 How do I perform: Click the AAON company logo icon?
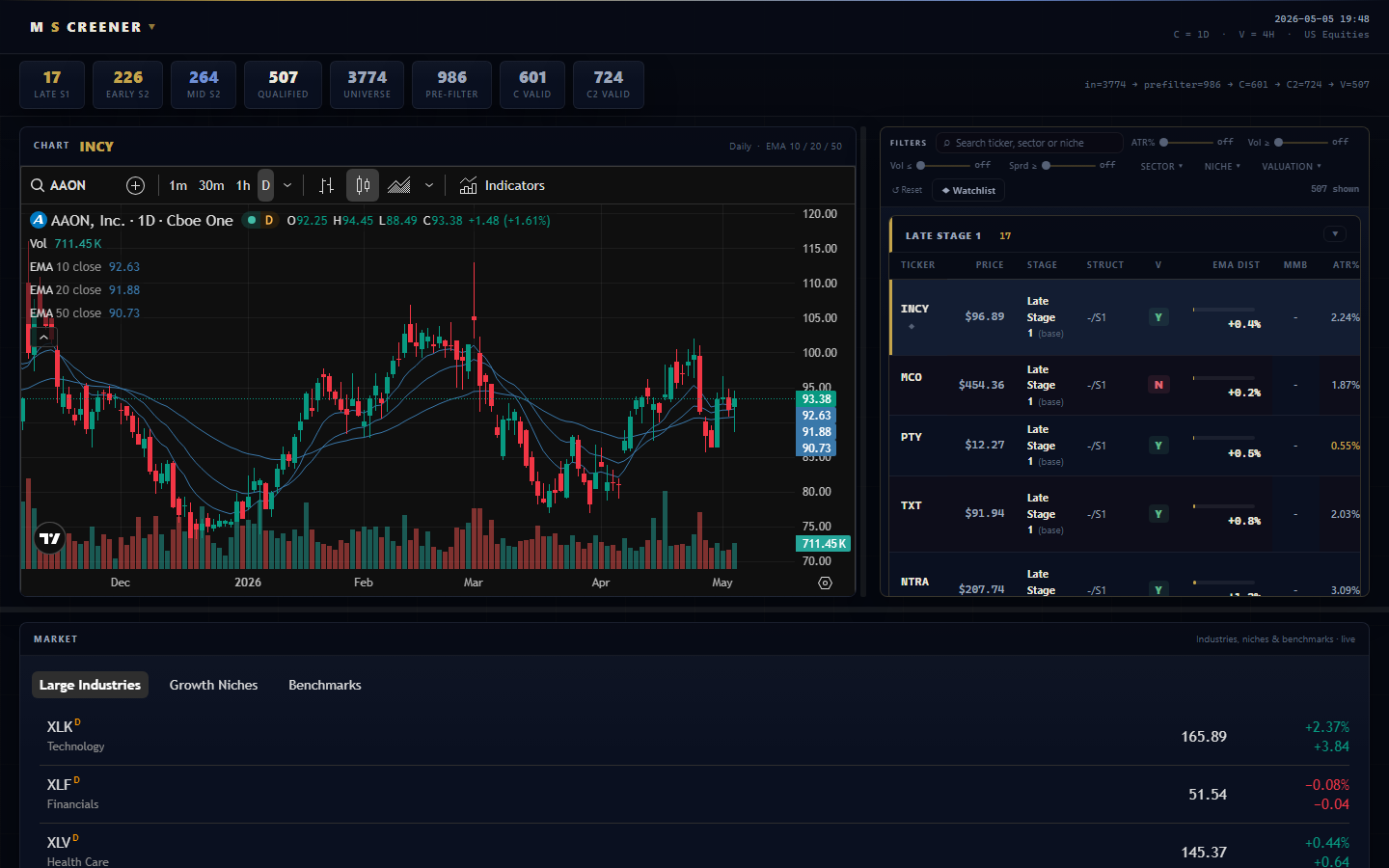pos(39,220)
